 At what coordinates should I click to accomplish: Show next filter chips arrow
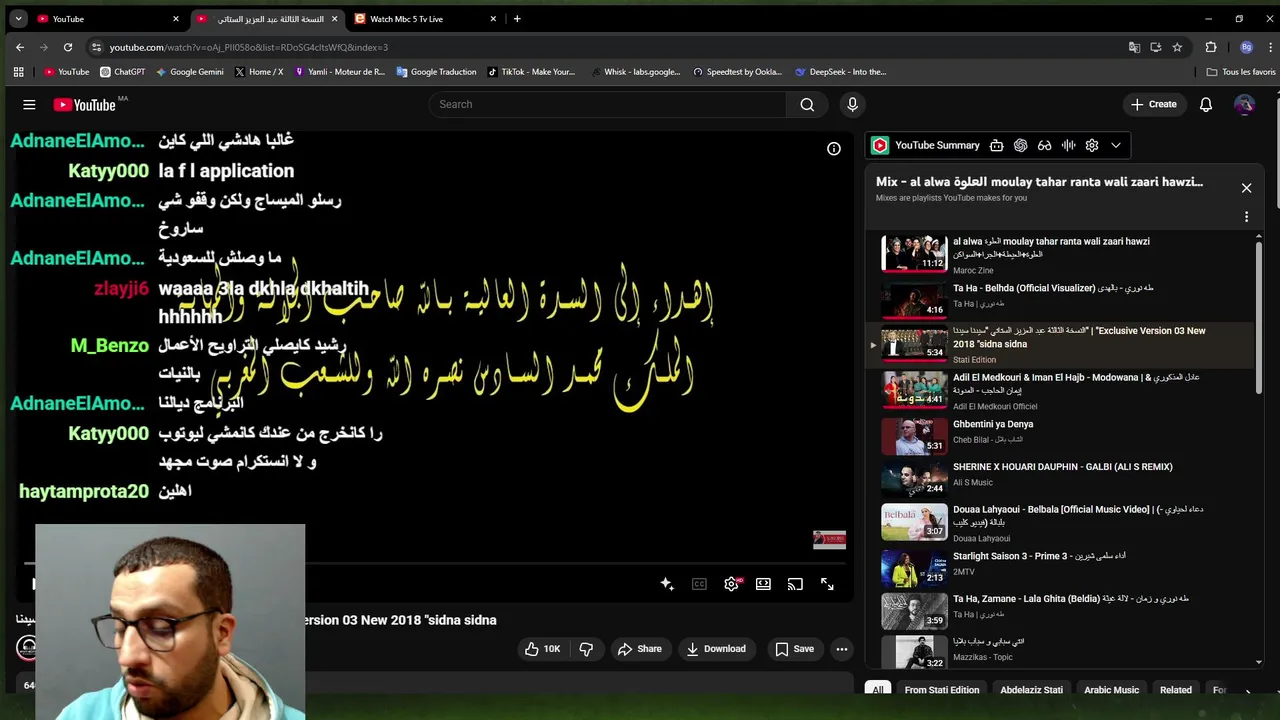(1247, 691)
